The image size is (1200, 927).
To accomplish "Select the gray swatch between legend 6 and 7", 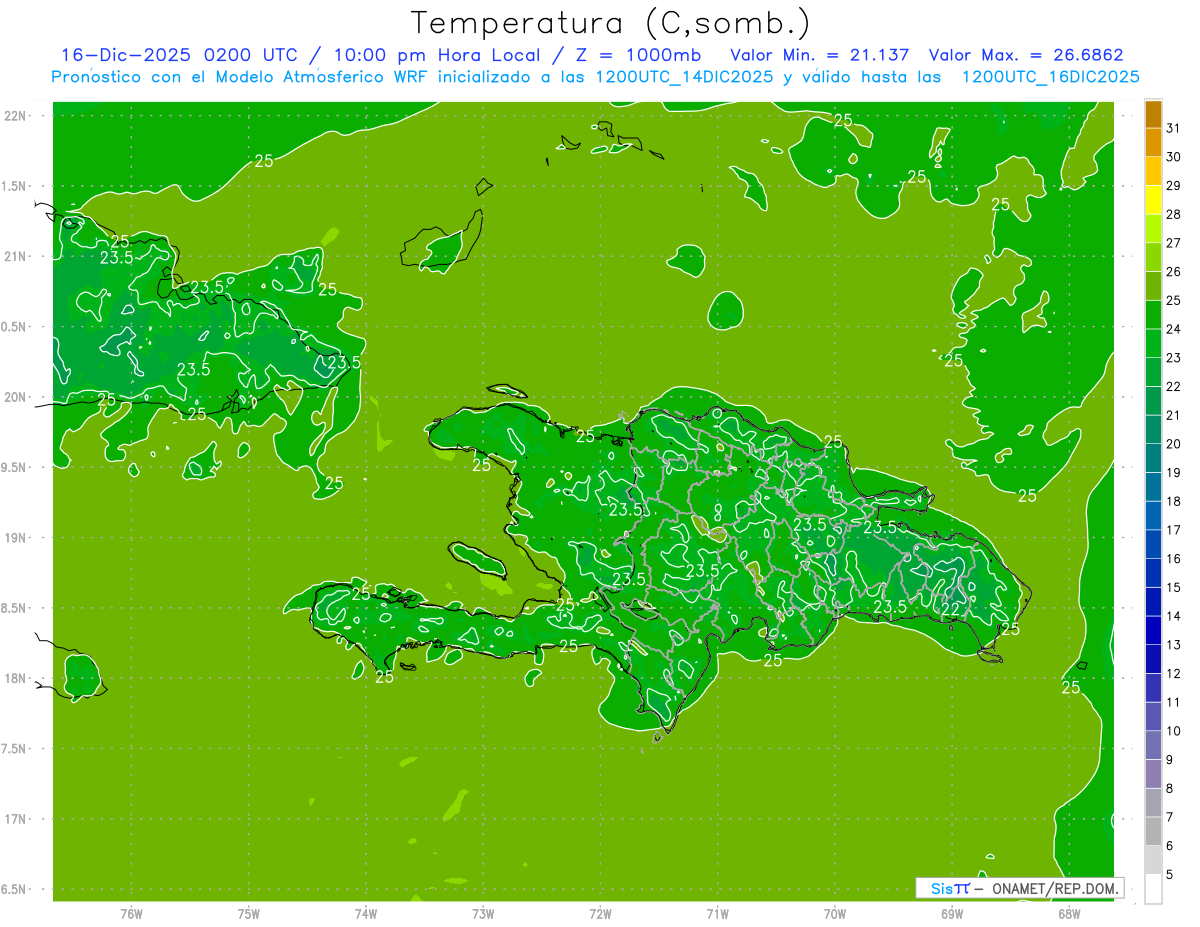I will (1153, 832).
